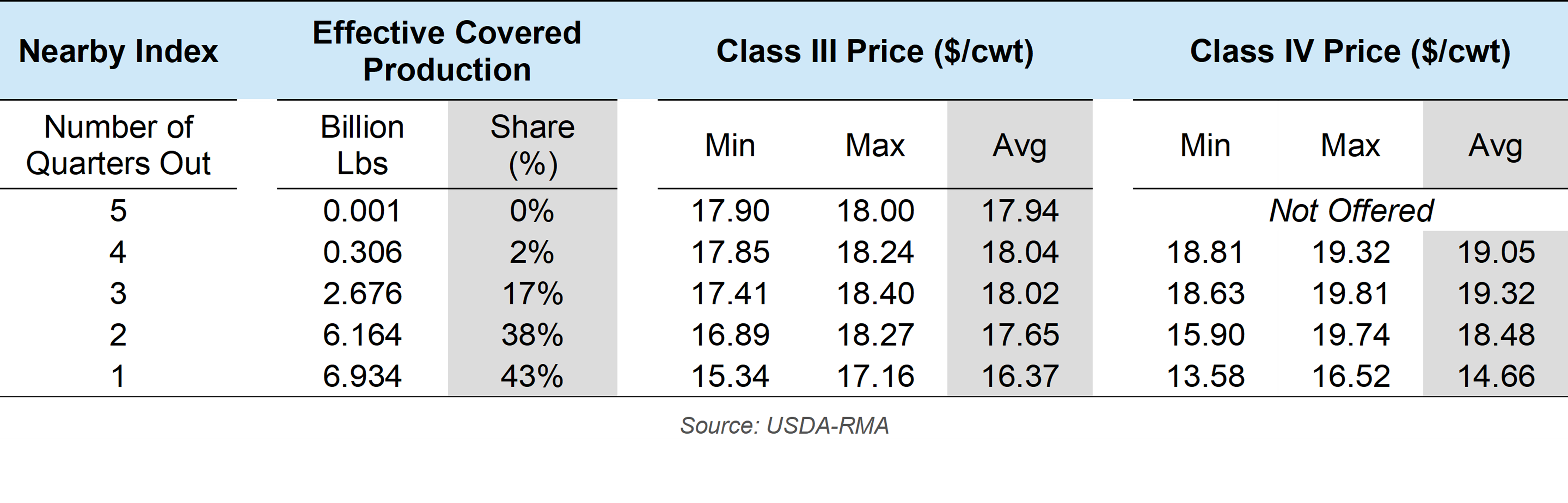Screen dimensions: 1568x503
Task: Click the Source: USDA-RMA caption
Action: [x=784, y=426]
